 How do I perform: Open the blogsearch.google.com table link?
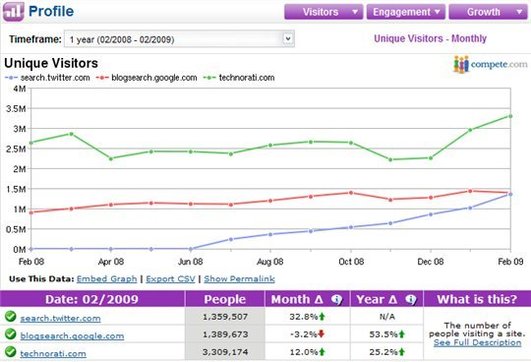point(72,336)
